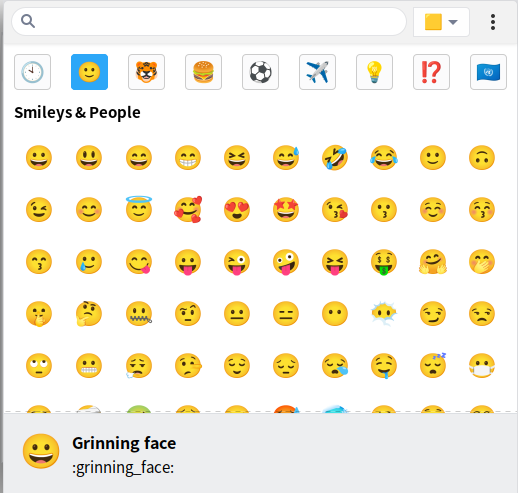This screenshot has height=493, width=518.
Task: Select the Smileys & People category tab
Action: pyautogui.click(x=89, y=72)
